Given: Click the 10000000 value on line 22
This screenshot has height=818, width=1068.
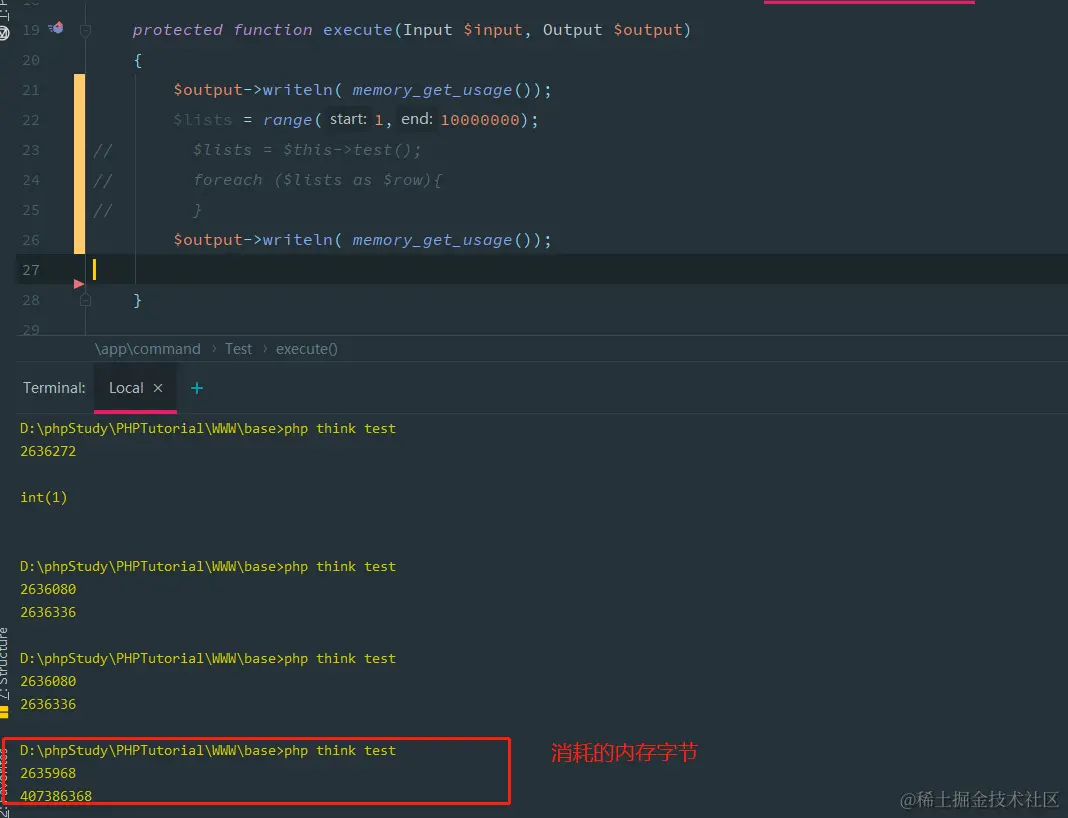Looking at the screenshot, I should [x=480, y=120].
